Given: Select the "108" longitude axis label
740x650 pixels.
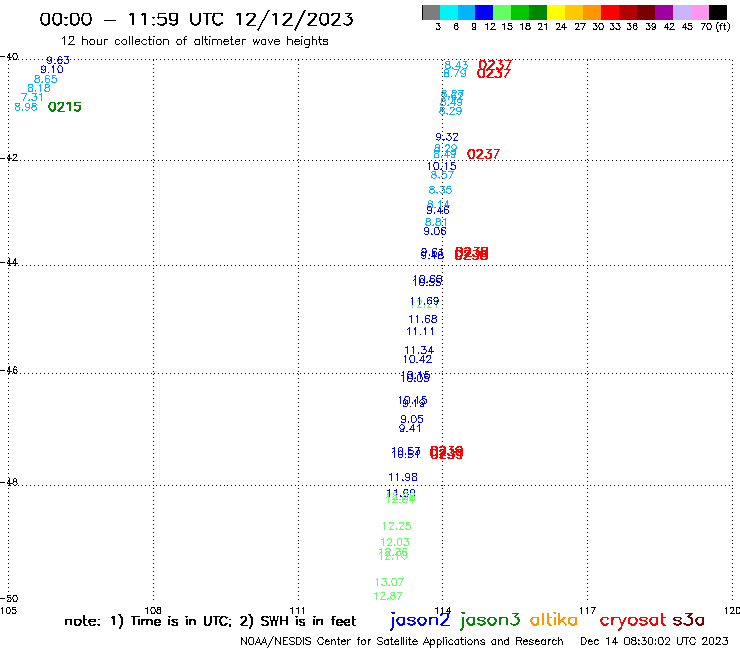Looking at the screenshot, I should coord(153,611).
